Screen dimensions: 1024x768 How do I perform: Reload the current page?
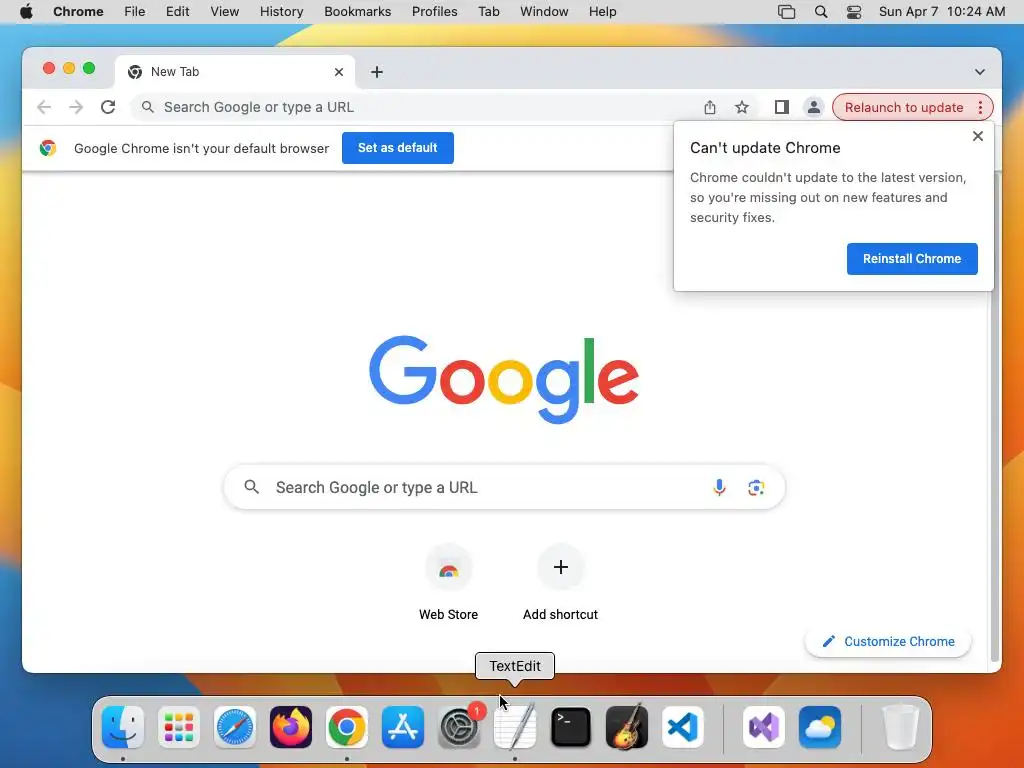click(108, 107)
